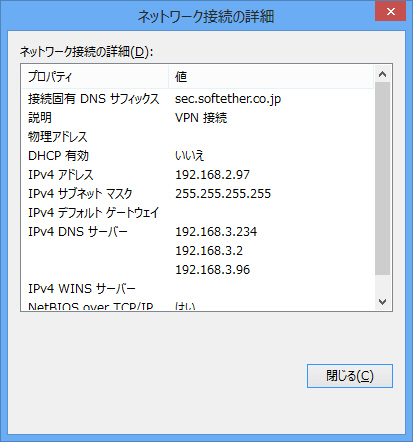The height and width of the screenshot is (442, 413).
Task: Click the DNS value 192.168.3.2
Action: (x=209, y=251)
